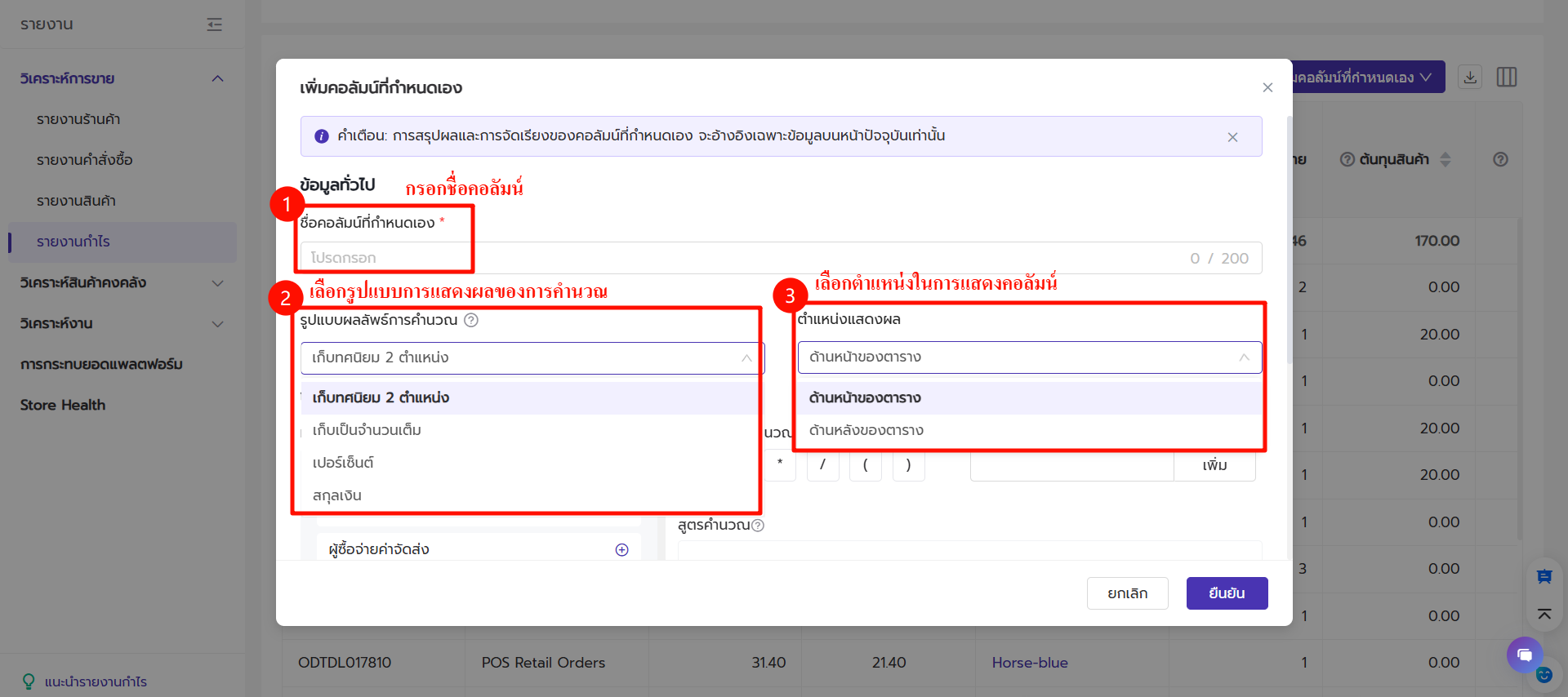Select เก็บเป็นจำนวนเต็ม option

click(367, 430)
